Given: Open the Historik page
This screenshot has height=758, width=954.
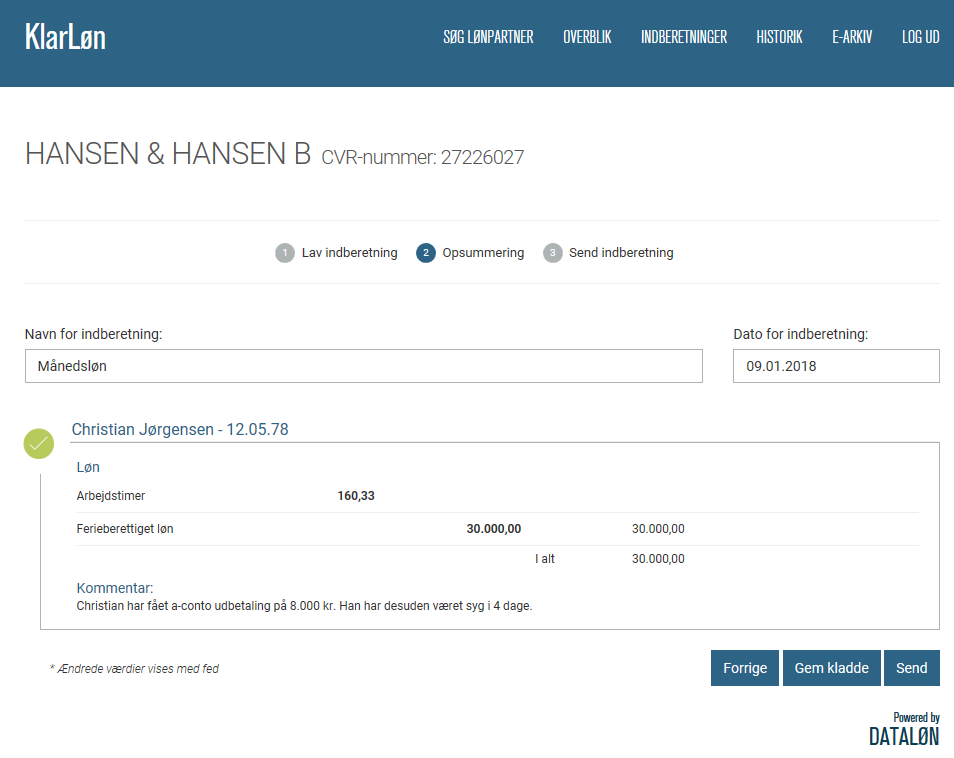Looking at the screenshot, I should (x=779, y=37).
